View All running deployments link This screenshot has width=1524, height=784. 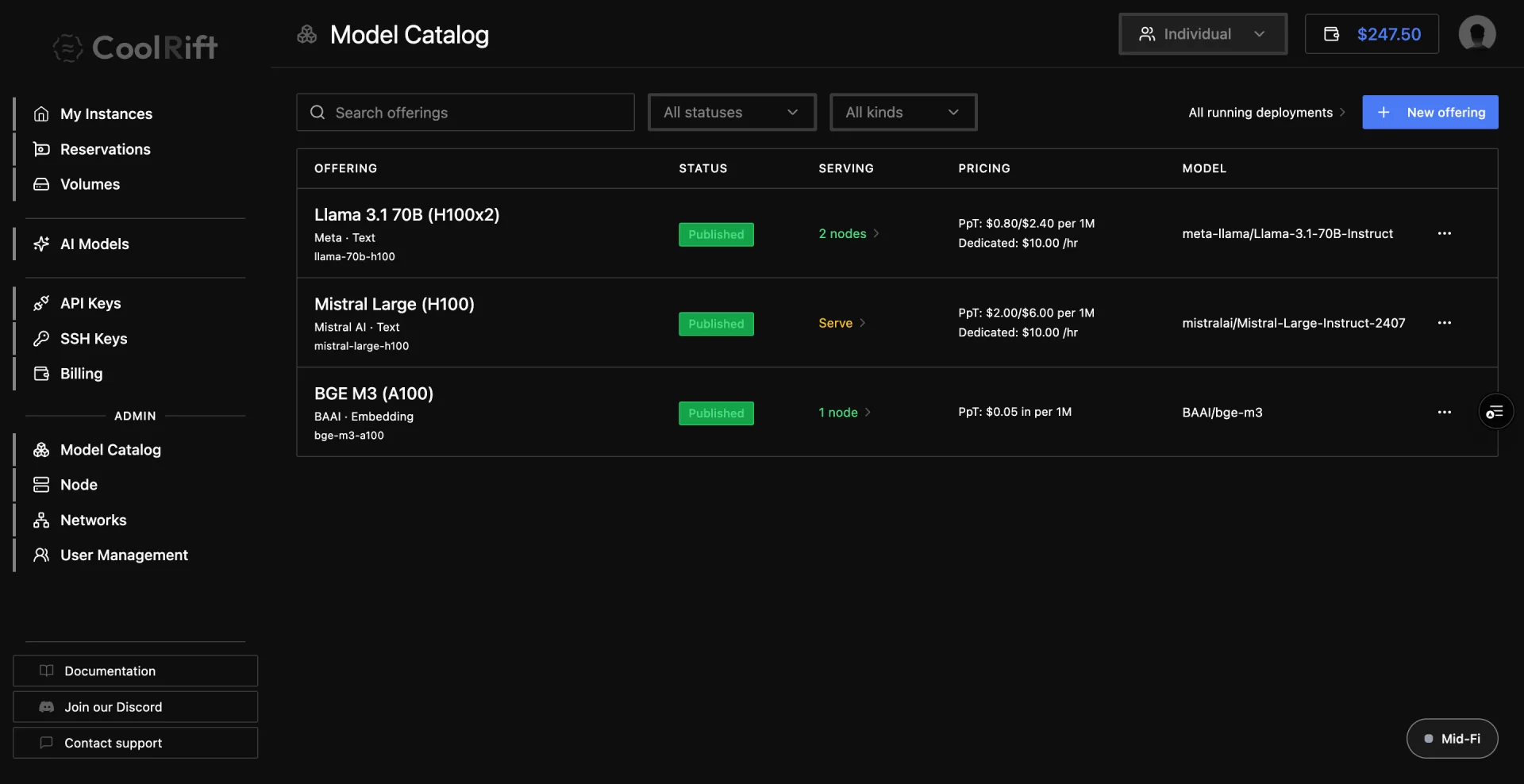(x=1267, y=112)
